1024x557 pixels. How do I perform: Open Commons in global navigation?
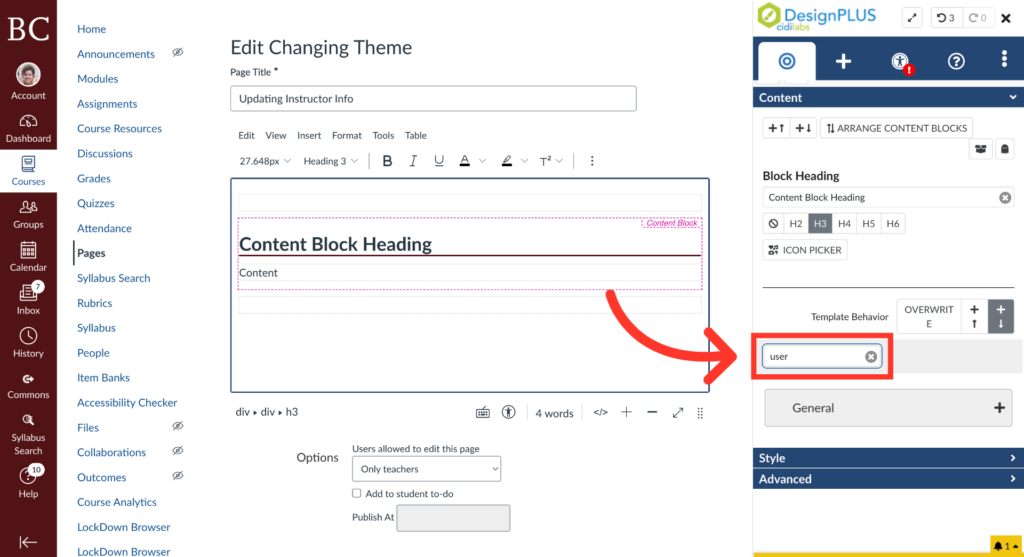28,386
